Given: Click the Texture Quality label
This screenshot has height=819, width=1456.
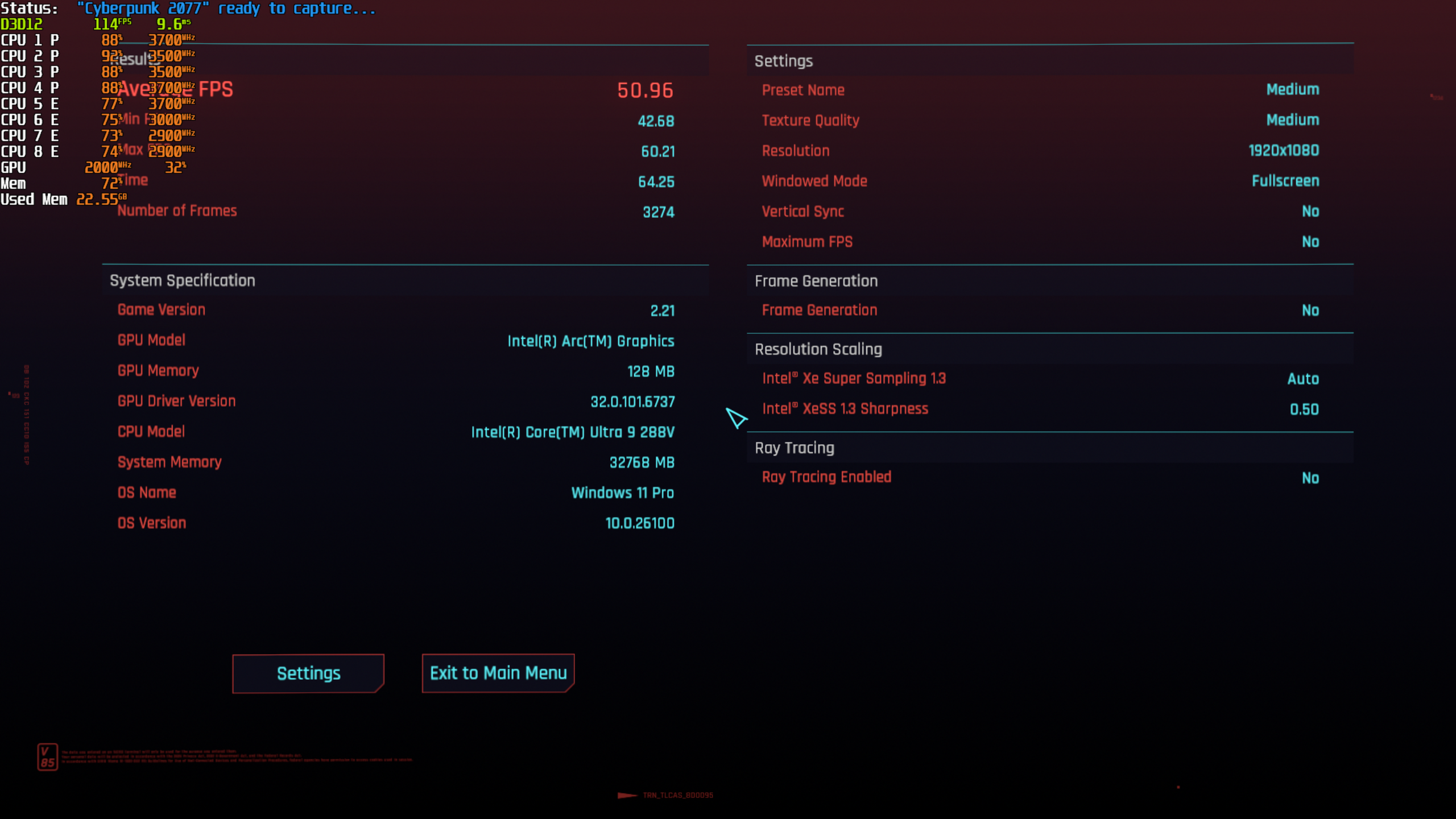Looking at the screenshot, I should point(810,121).
